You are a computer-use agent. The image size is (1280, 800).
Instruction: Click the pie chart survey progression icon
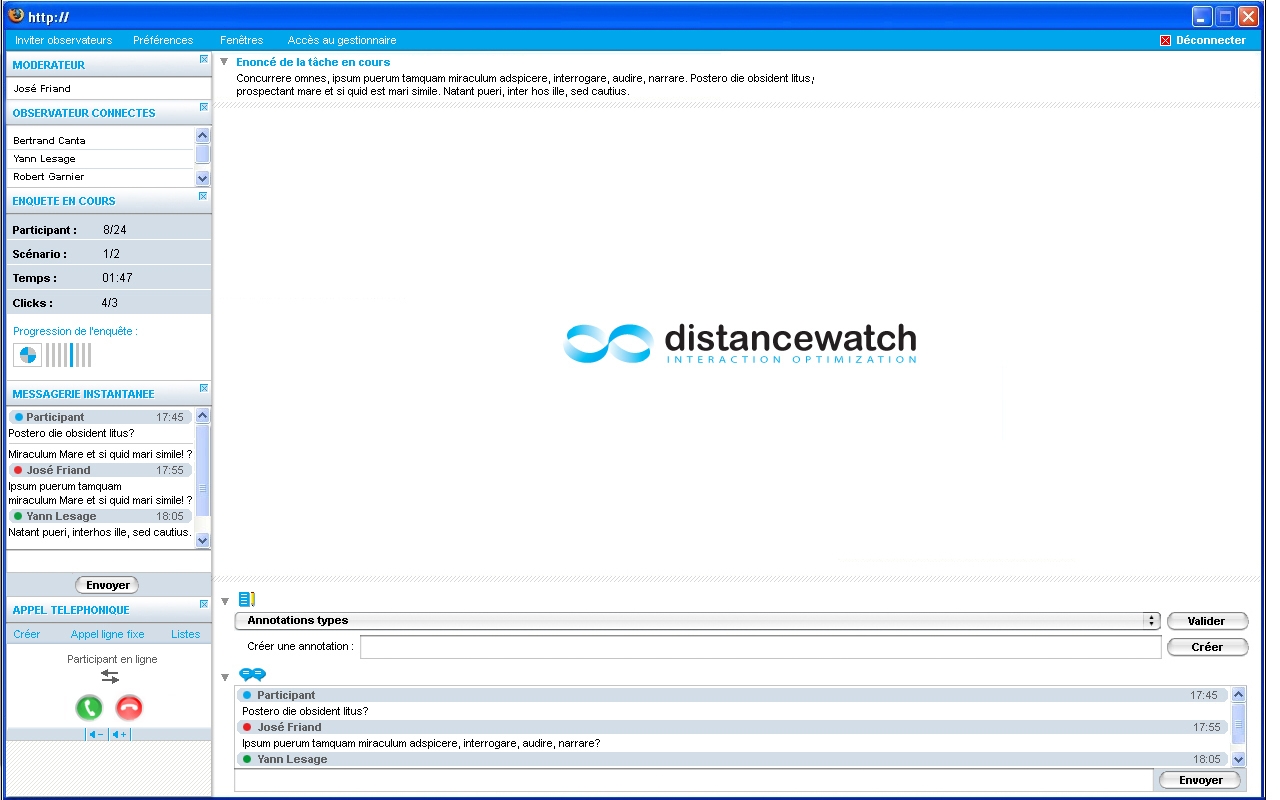(x=27, y=355)
